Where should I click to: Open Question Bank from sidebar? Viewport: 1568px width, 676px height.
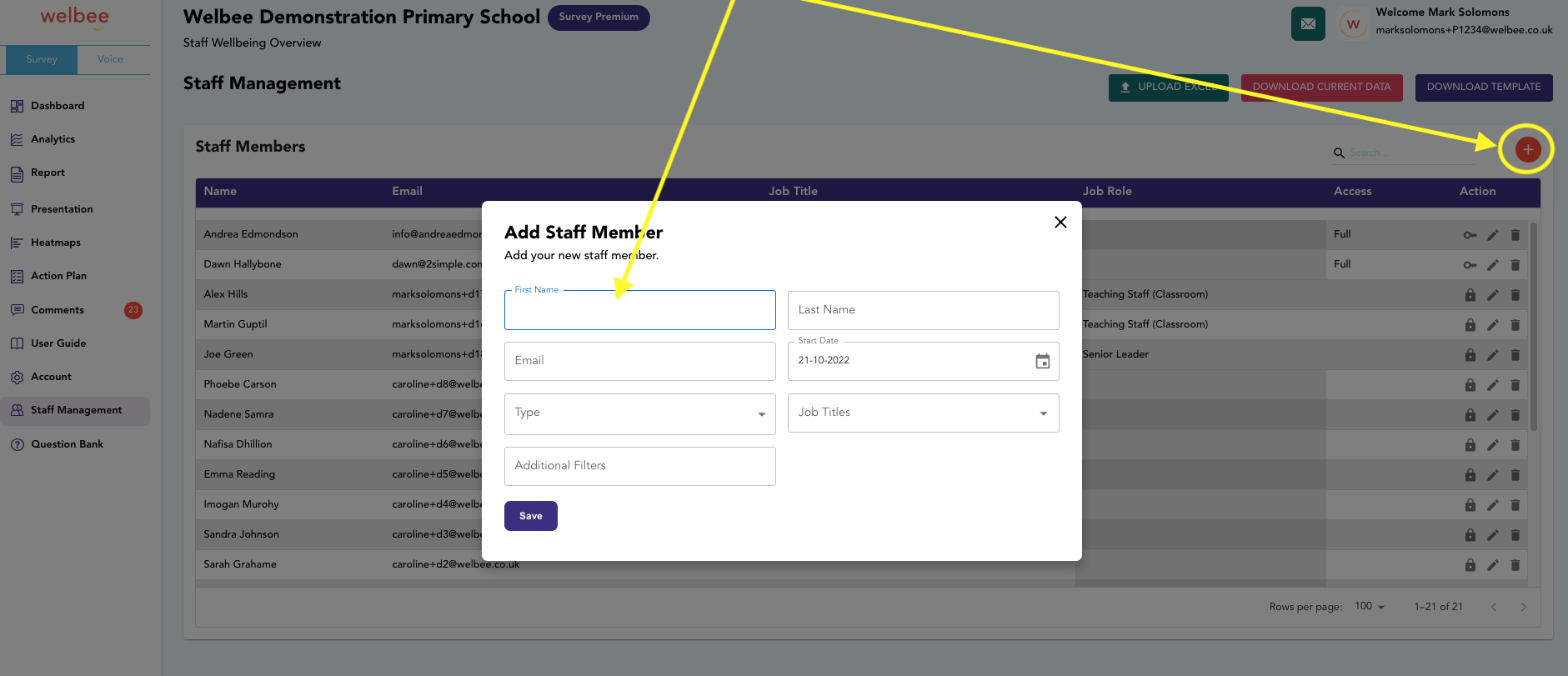click(x=75, y=444)
